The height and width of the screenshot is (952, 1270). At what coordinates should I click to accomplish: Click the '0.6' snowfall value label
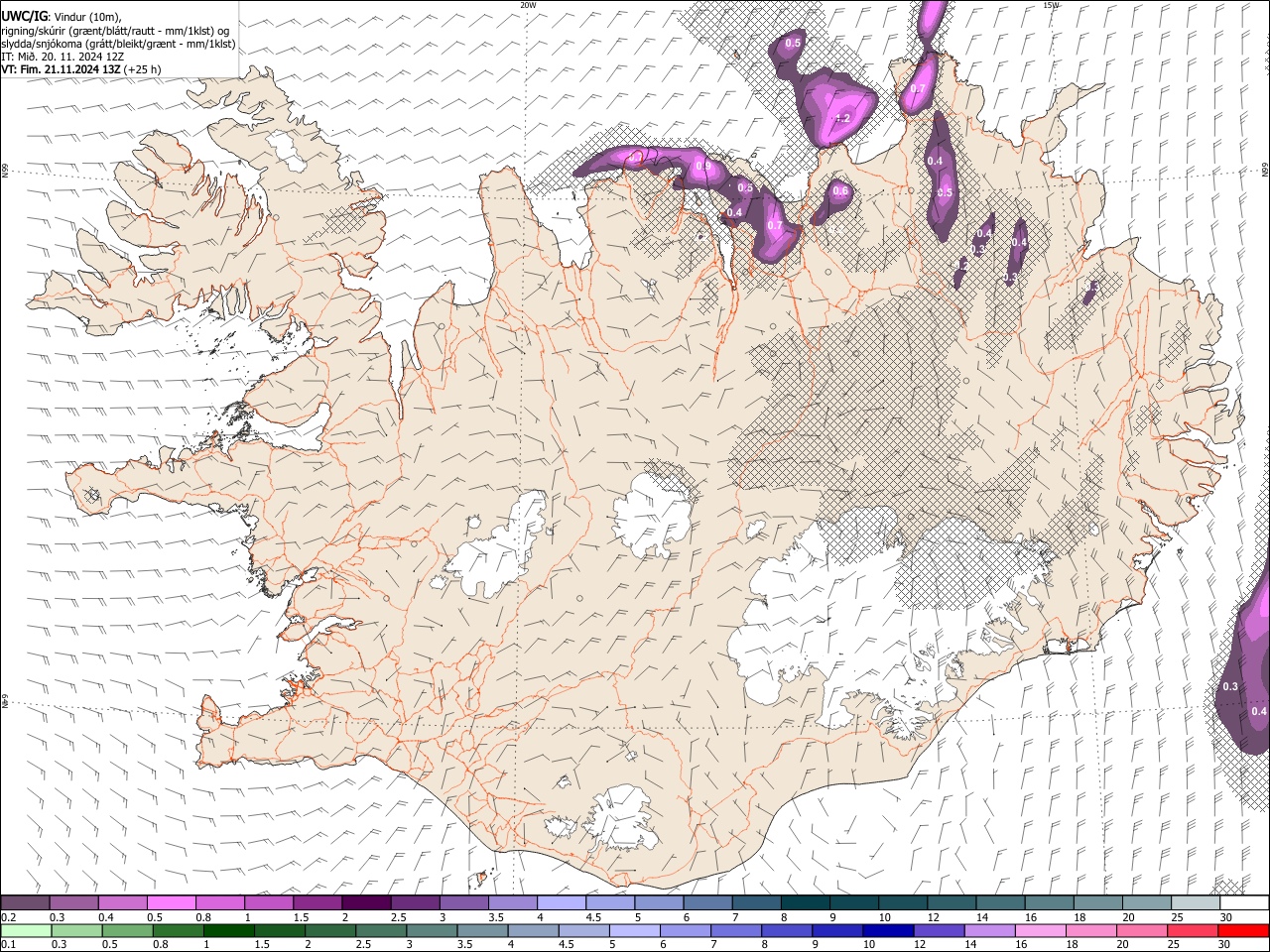click(x=840, y=191)
